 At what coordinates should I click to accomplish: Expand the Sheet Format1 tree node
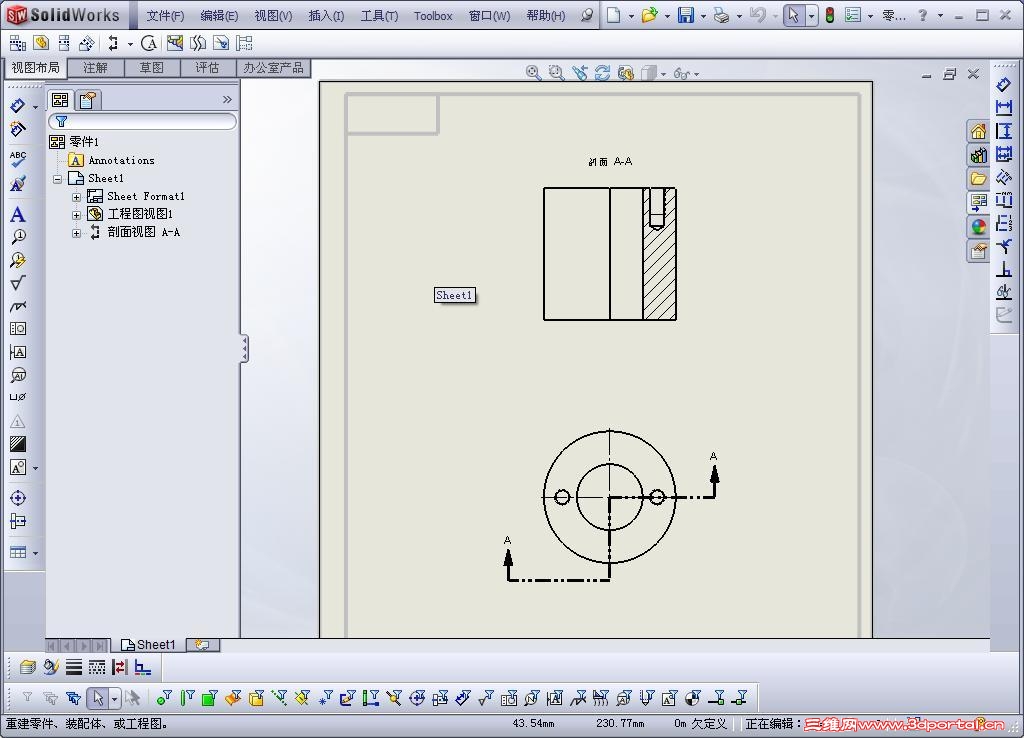click(x=76, y=197)
